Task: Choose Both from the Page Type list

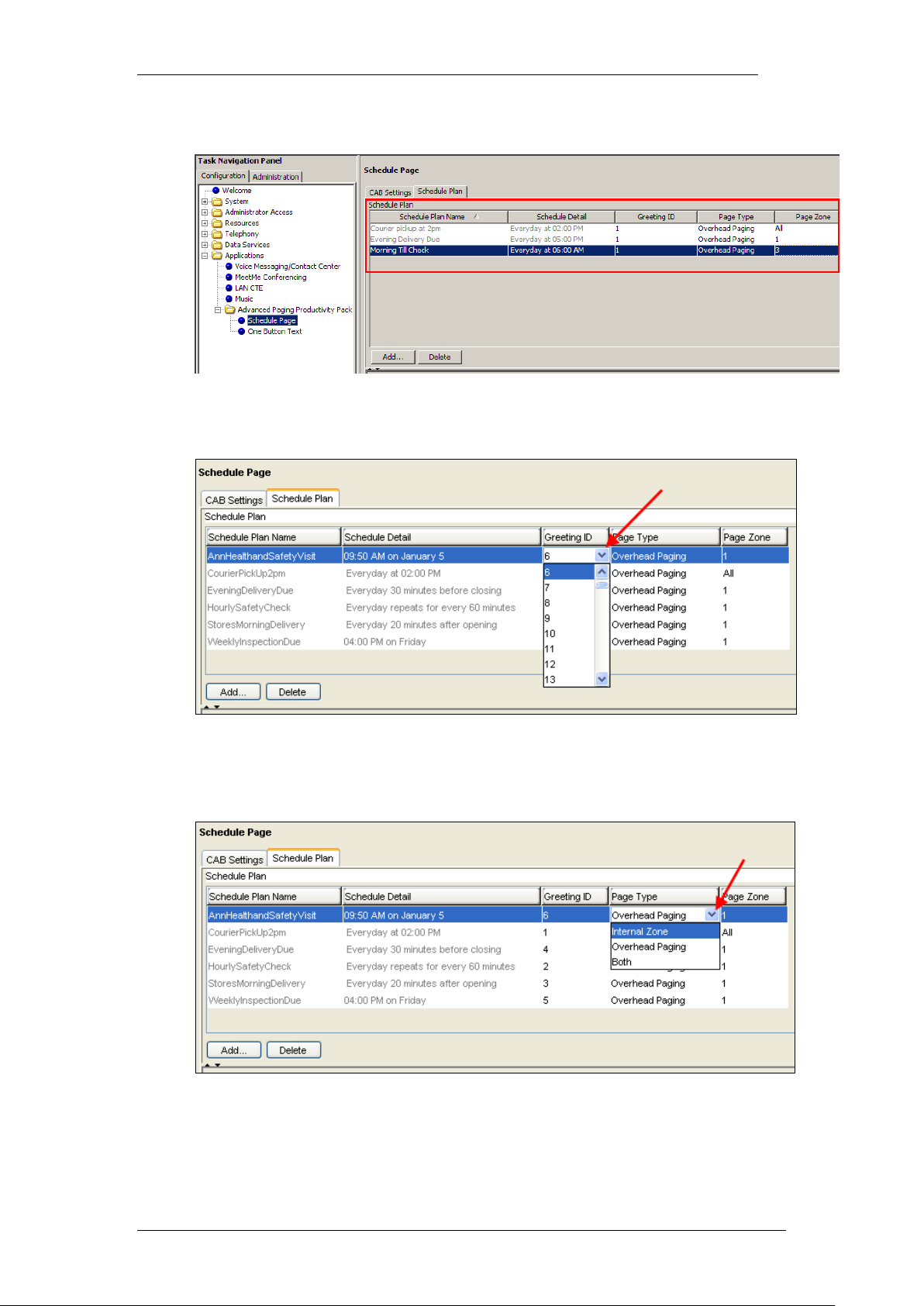Action: [x=665, y=962]
